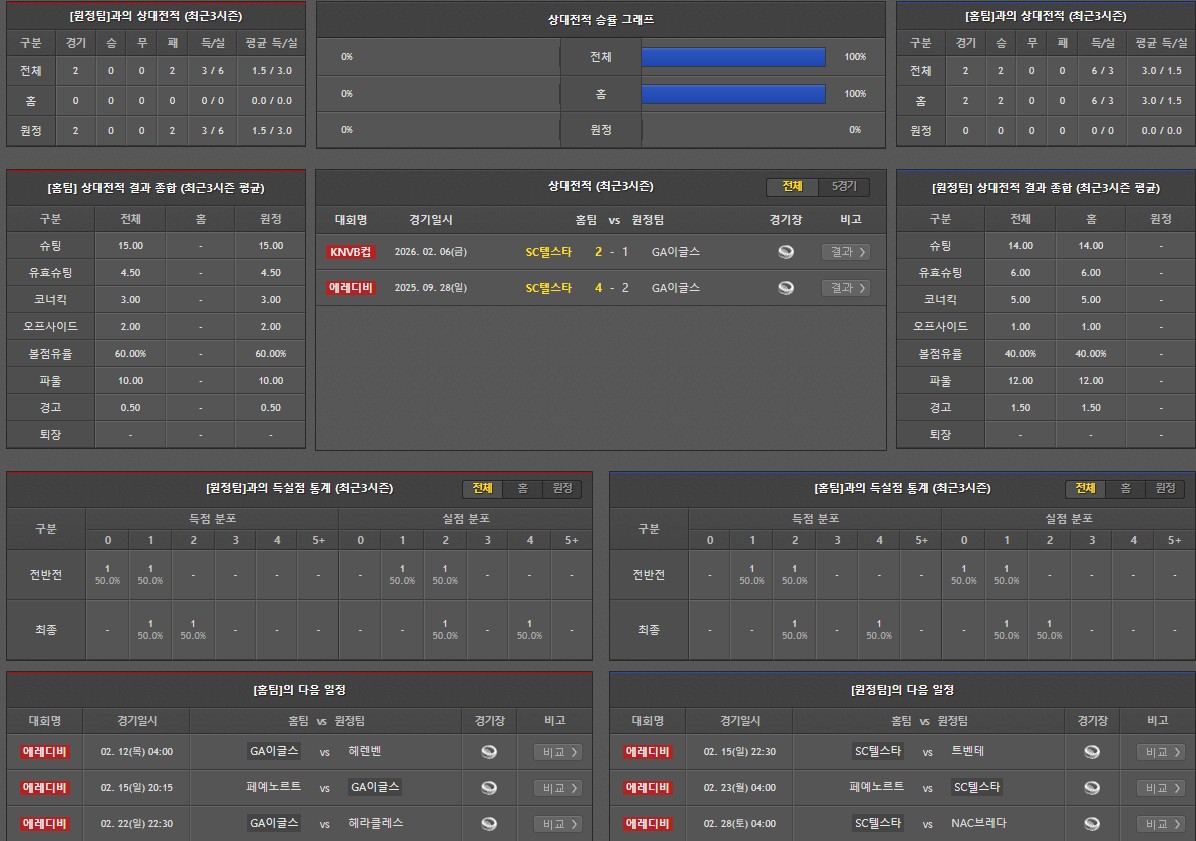
Task: Select 전체 tab in head-to-head record panel
Action: 792,187
